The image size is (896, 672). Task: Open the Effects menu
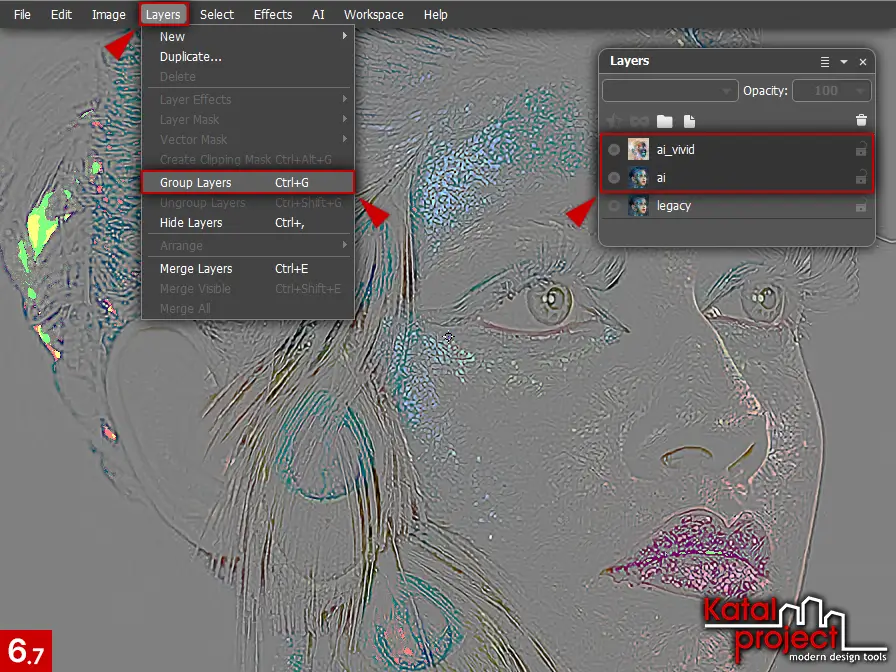(x=273, y=15)
